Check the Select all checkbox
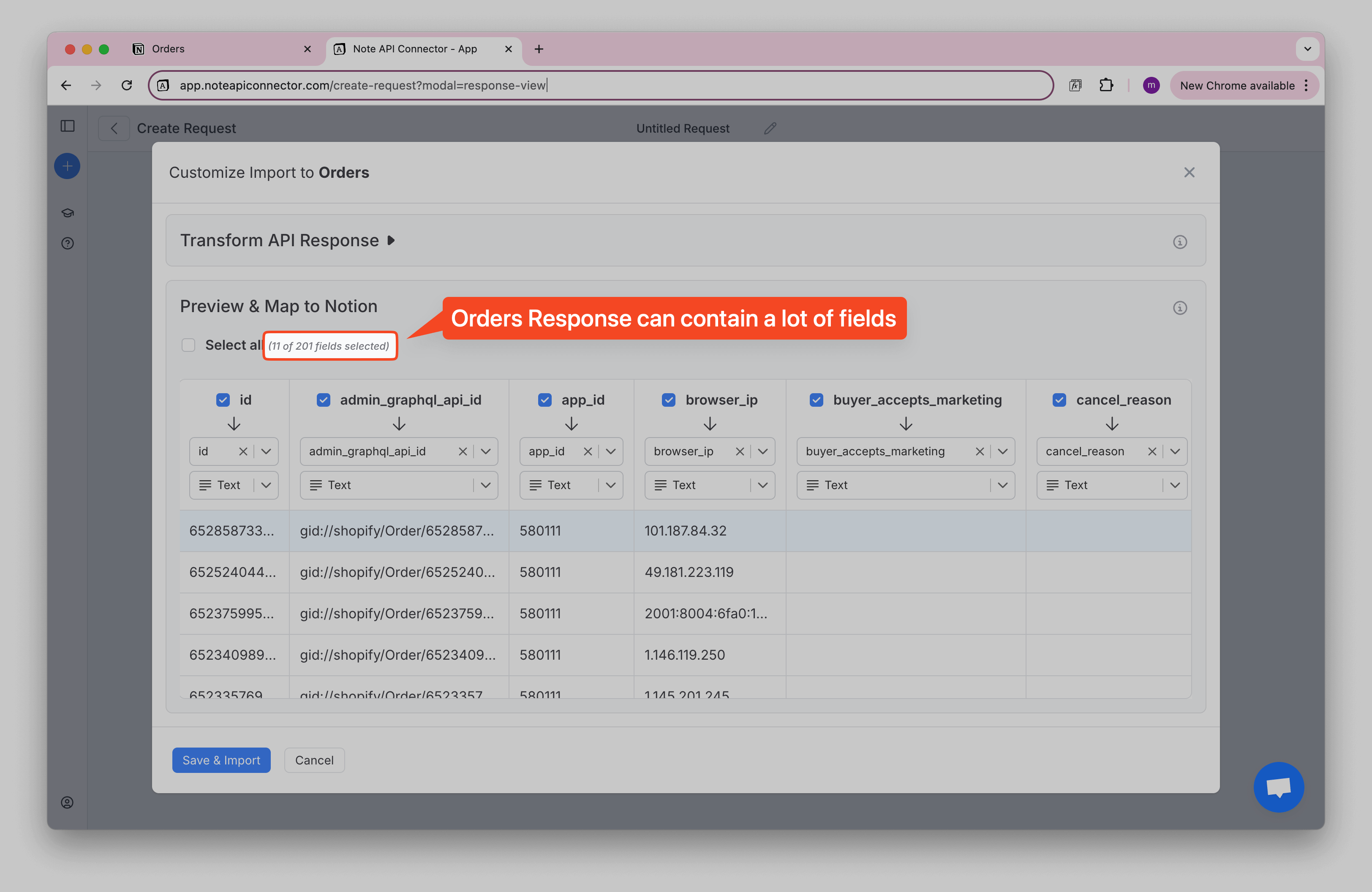This screenshot has height=892, width=1372. coord(188,345)
